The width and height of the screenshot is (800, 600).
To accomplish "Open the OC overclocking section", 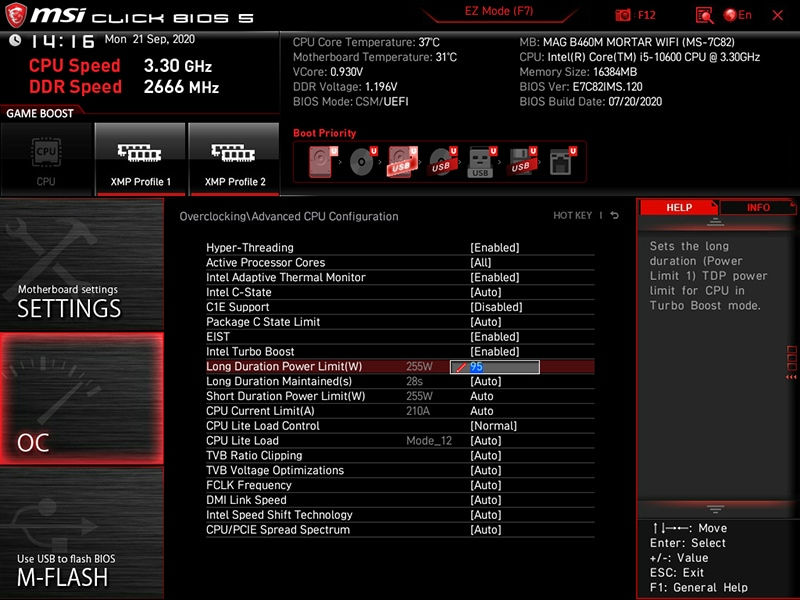I will (x=82, y=399).
